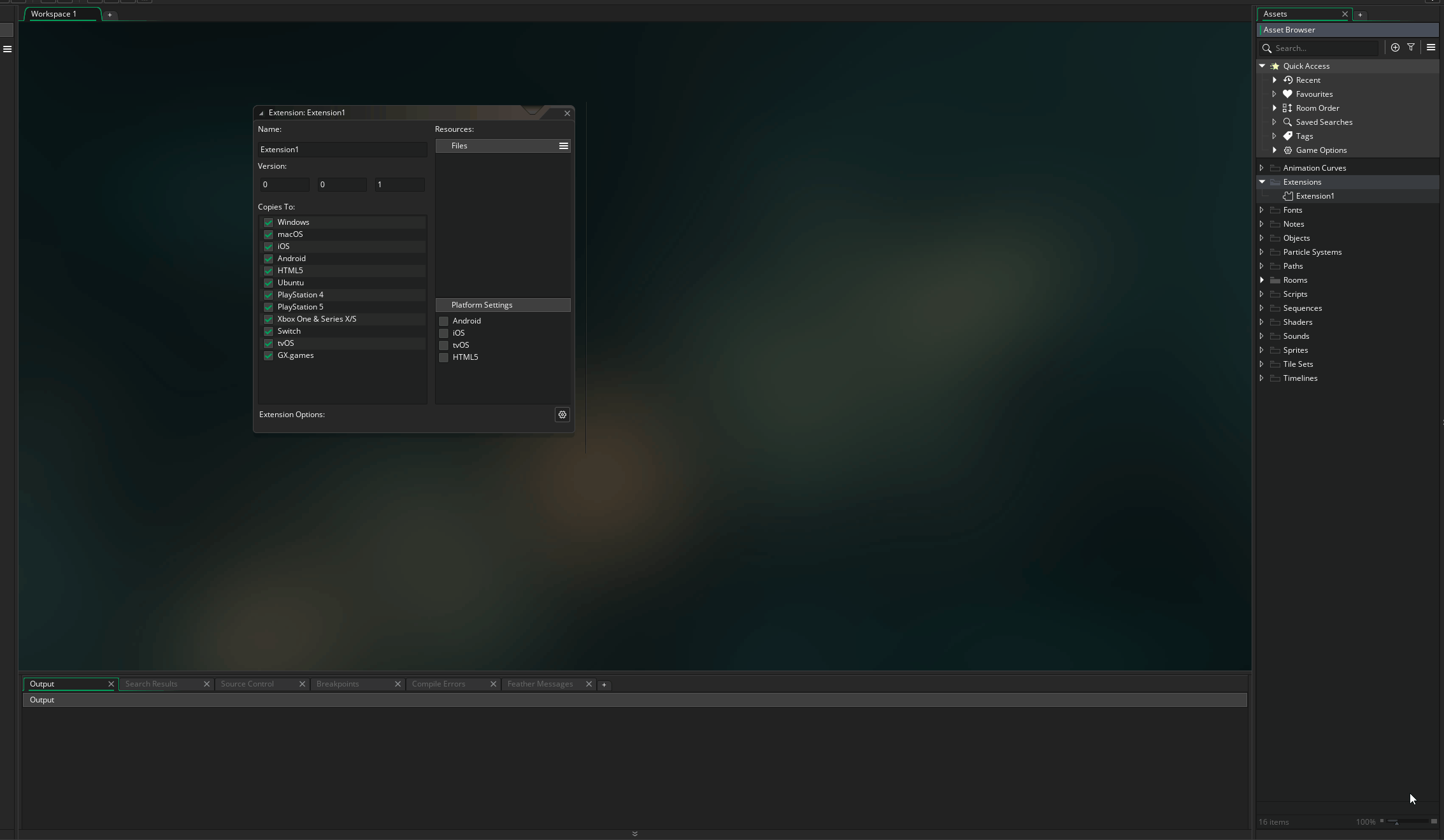
Task: Open the Extension Options gear icon
Action: [x=562, y=415]
